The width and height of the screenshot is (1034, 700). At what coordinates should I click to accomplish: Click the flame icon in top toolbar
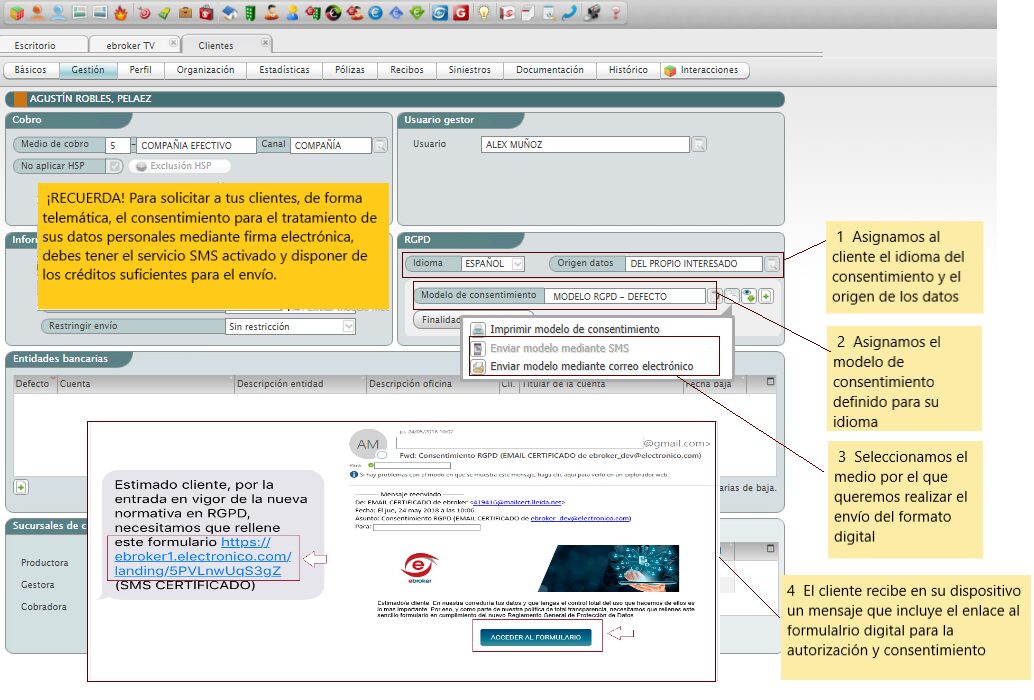[120, 13]
